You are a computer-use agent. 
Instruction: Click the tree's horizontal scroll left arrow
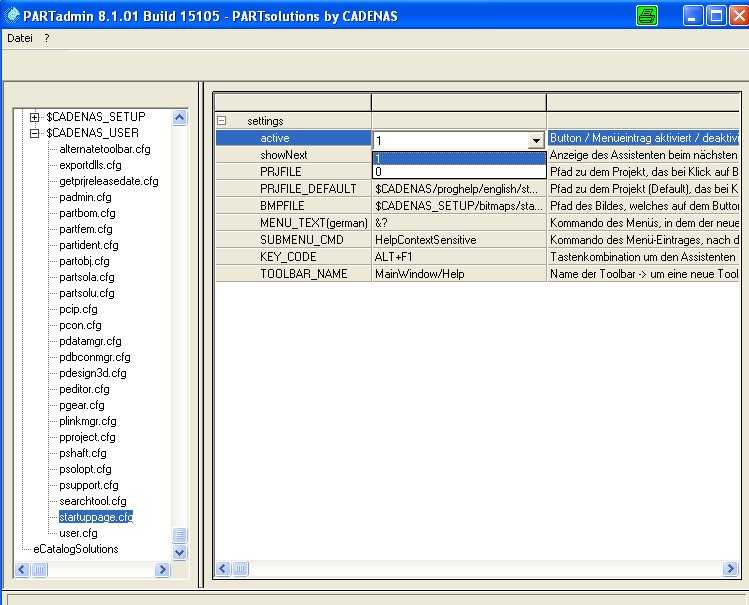coord(22,569)
